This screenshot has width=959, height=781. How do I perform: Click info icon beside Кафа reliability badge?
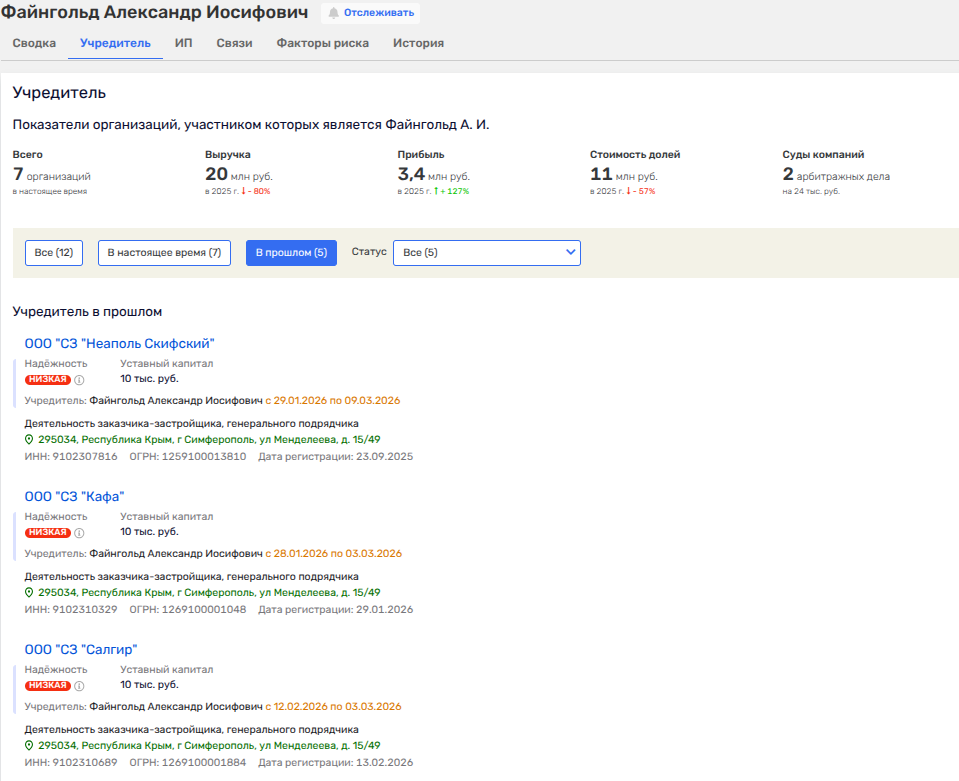80,533
